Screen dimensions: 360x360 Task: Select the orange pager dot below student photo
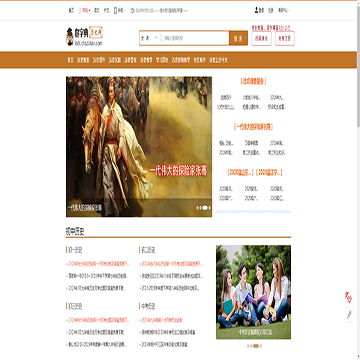pyautogui.click(x=256, y=346)
